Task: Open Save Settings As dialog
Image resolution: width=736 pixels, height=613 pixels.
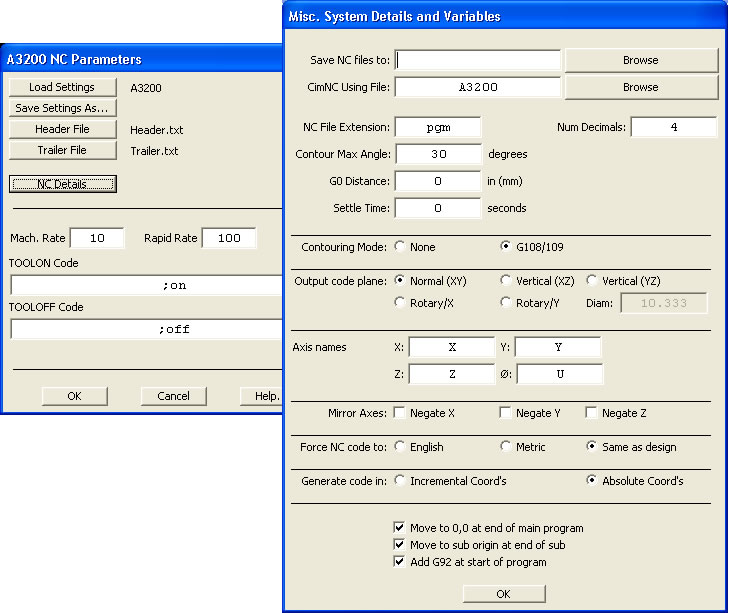Action: coord(62,108)
